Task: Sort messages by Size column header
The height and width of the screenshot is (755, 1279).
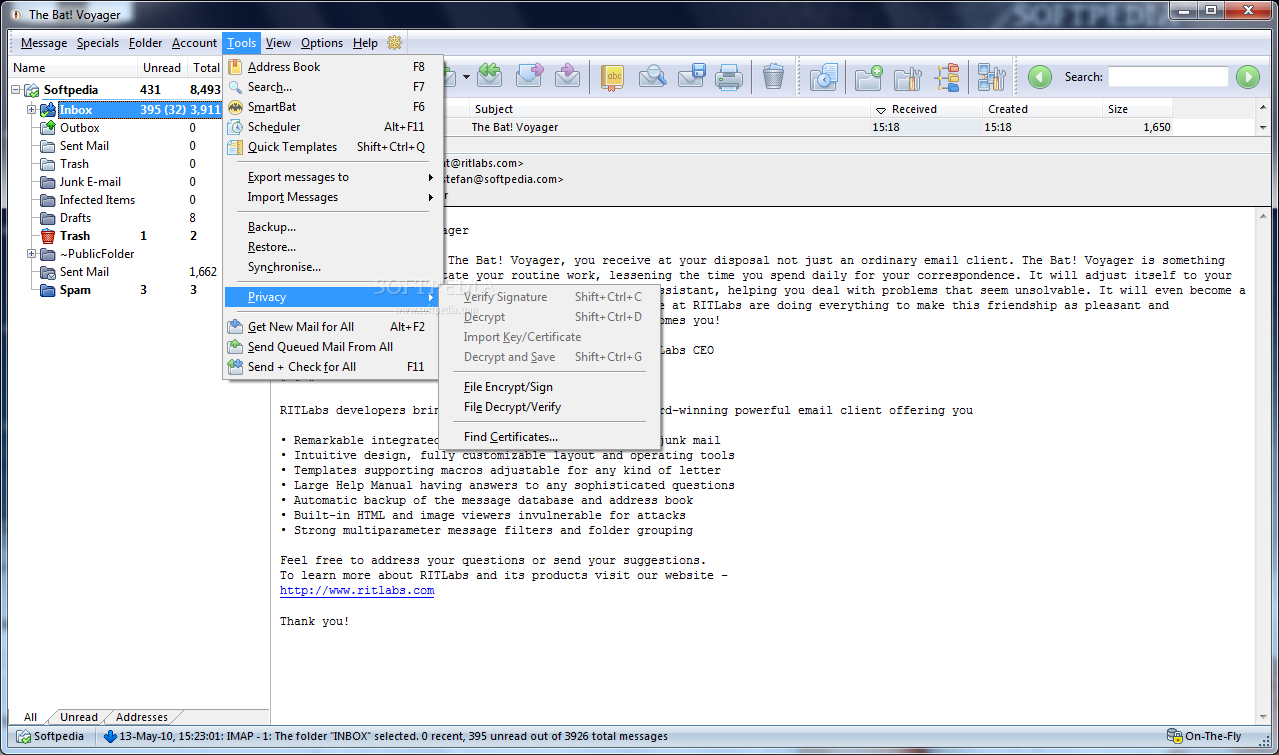Action: [1137, 109]
